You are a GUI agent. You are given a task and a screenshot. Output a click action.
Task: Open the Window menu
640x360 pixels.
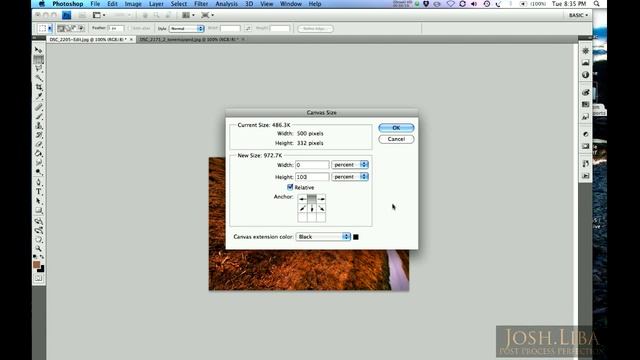tap(291, 4)
